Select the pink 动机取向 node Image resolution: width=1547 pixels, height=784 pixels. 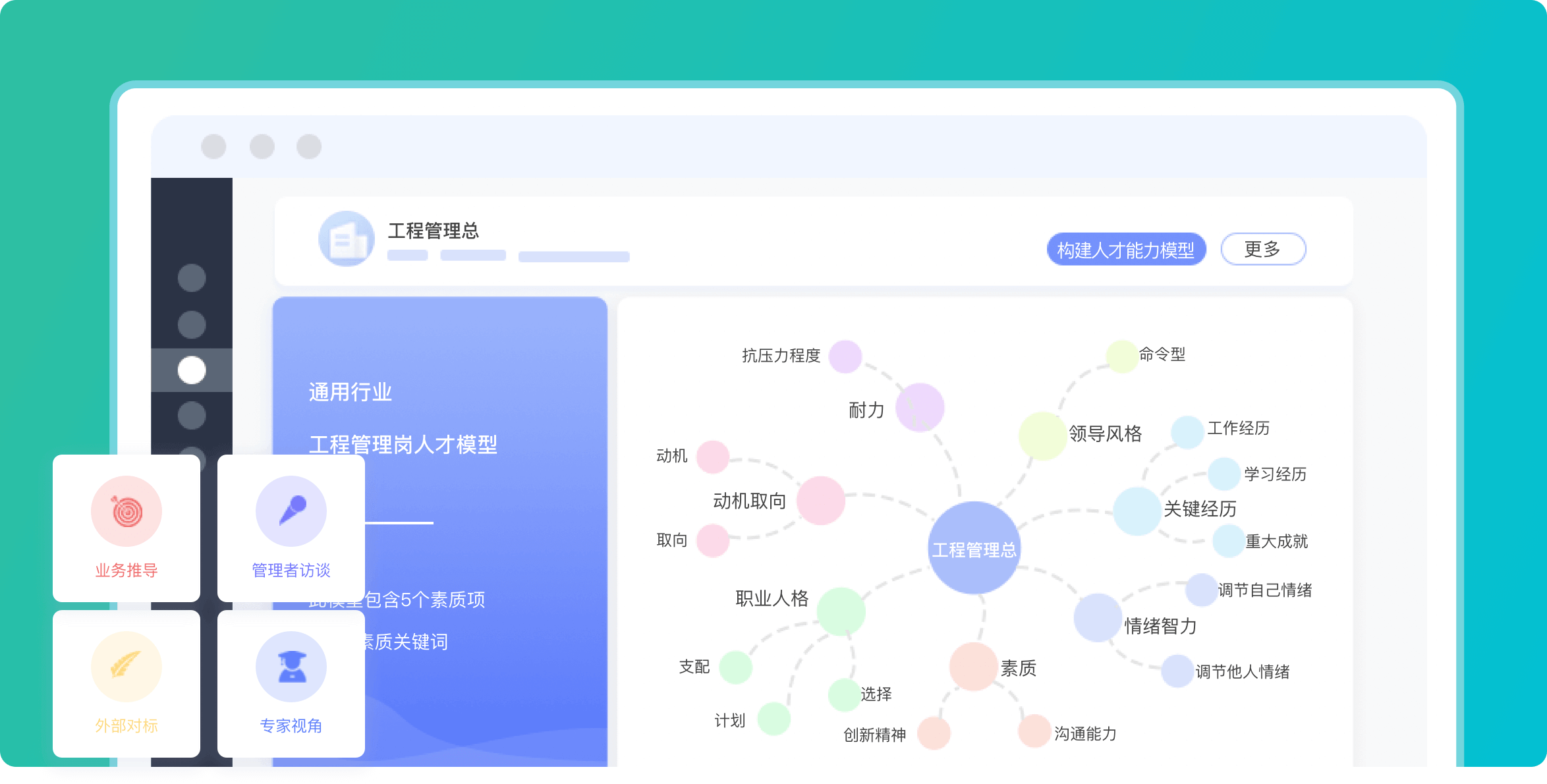point(821,500)
